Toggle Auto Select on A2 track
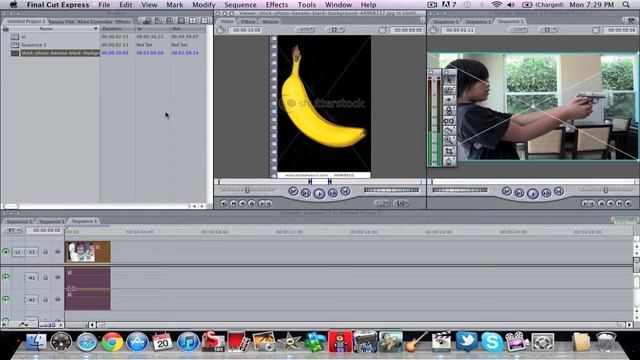Screen dimensions: 640x360 click(58, 300)
